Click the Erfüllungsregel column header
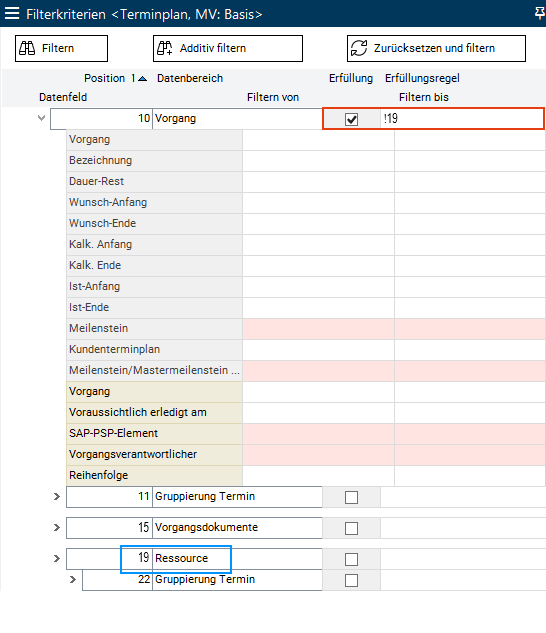Image resolution: width=546 pixels, height=633 pixels. pos(422,78)
